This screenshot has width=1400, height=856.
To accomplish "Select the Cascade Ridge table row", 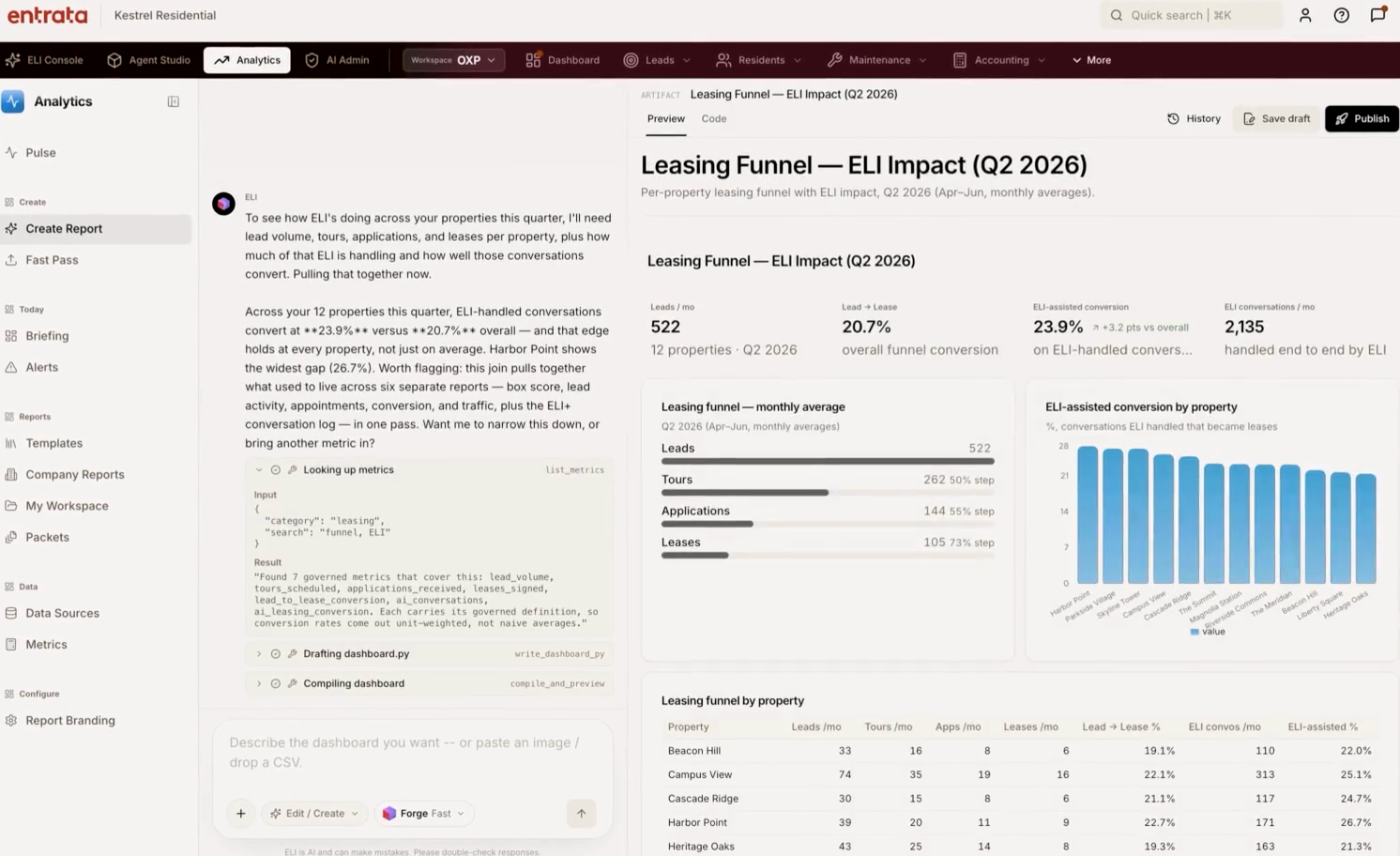I will pos(1020,799).
